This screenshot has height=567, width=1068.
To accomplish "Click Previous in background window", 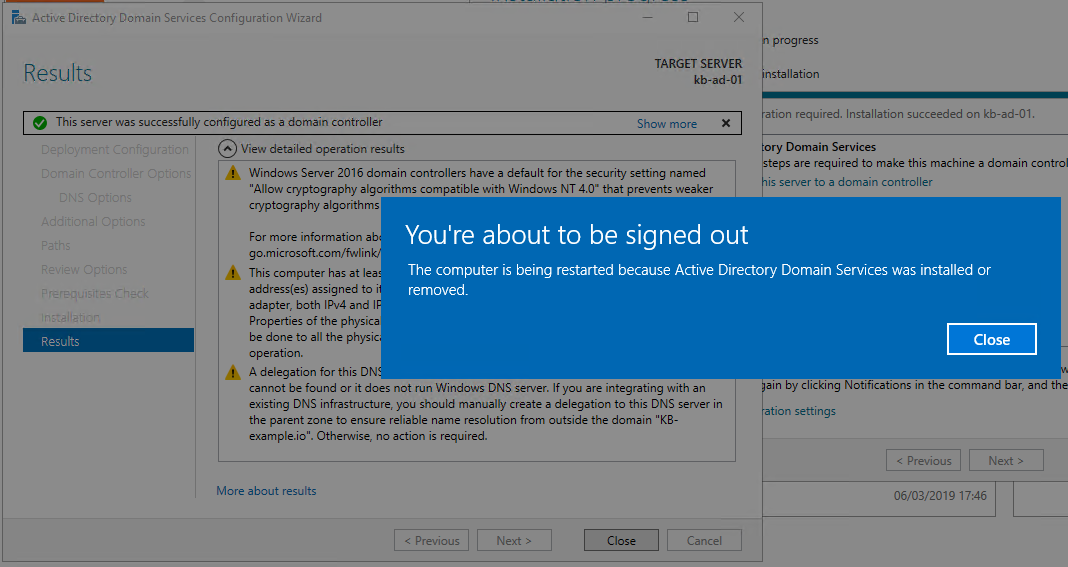I will [x=924, y=461].
